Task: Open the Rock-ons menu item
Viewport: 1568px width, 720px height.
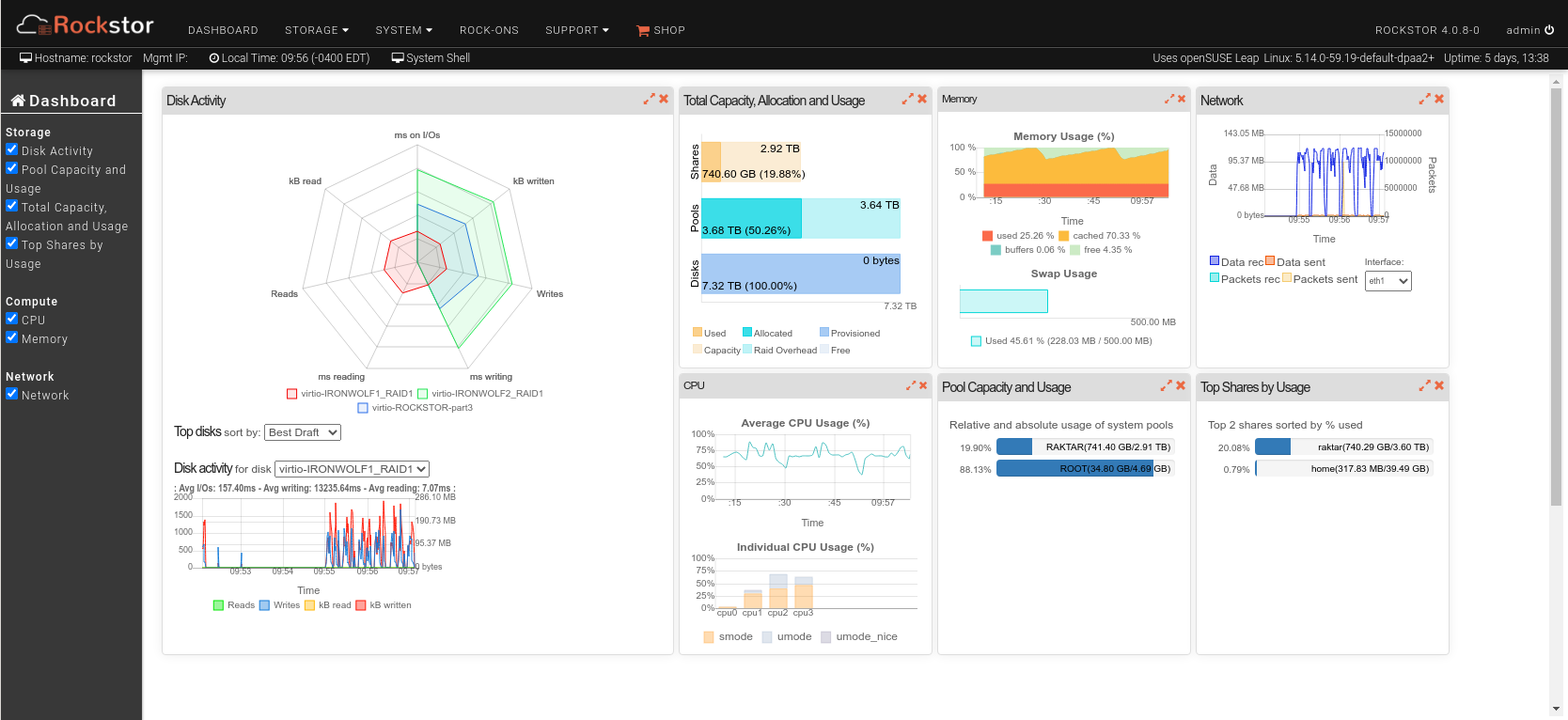Action: pos(489,30)
